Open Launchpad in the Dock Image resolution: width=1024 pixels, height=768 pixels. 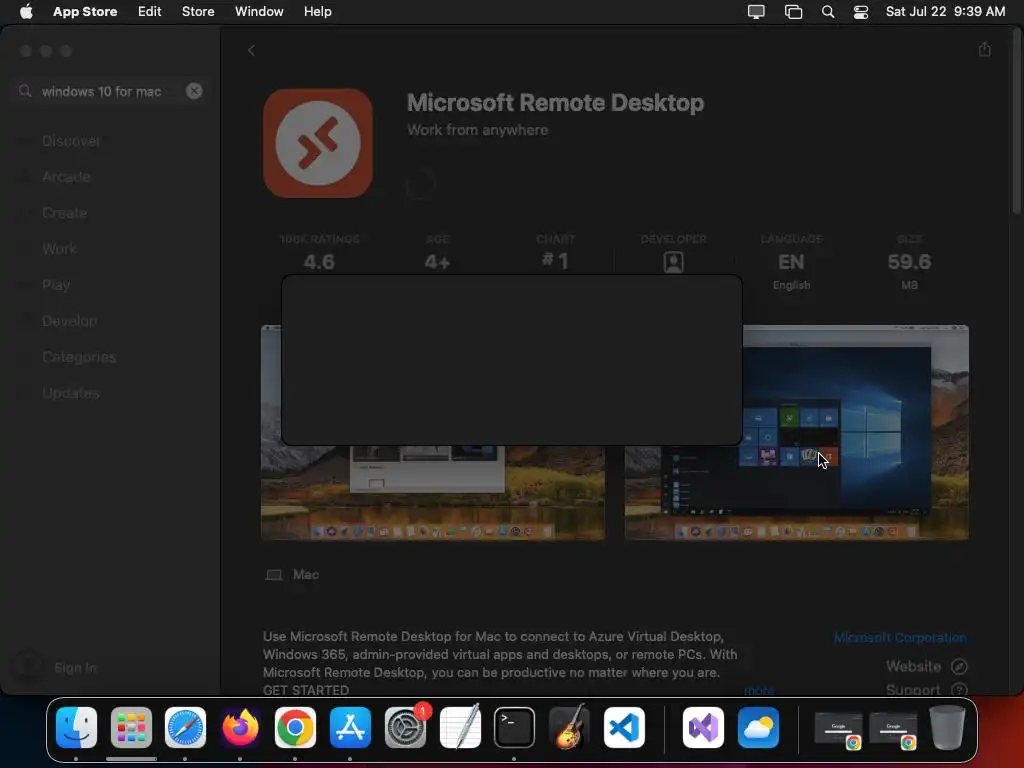[x=131, y=727]
